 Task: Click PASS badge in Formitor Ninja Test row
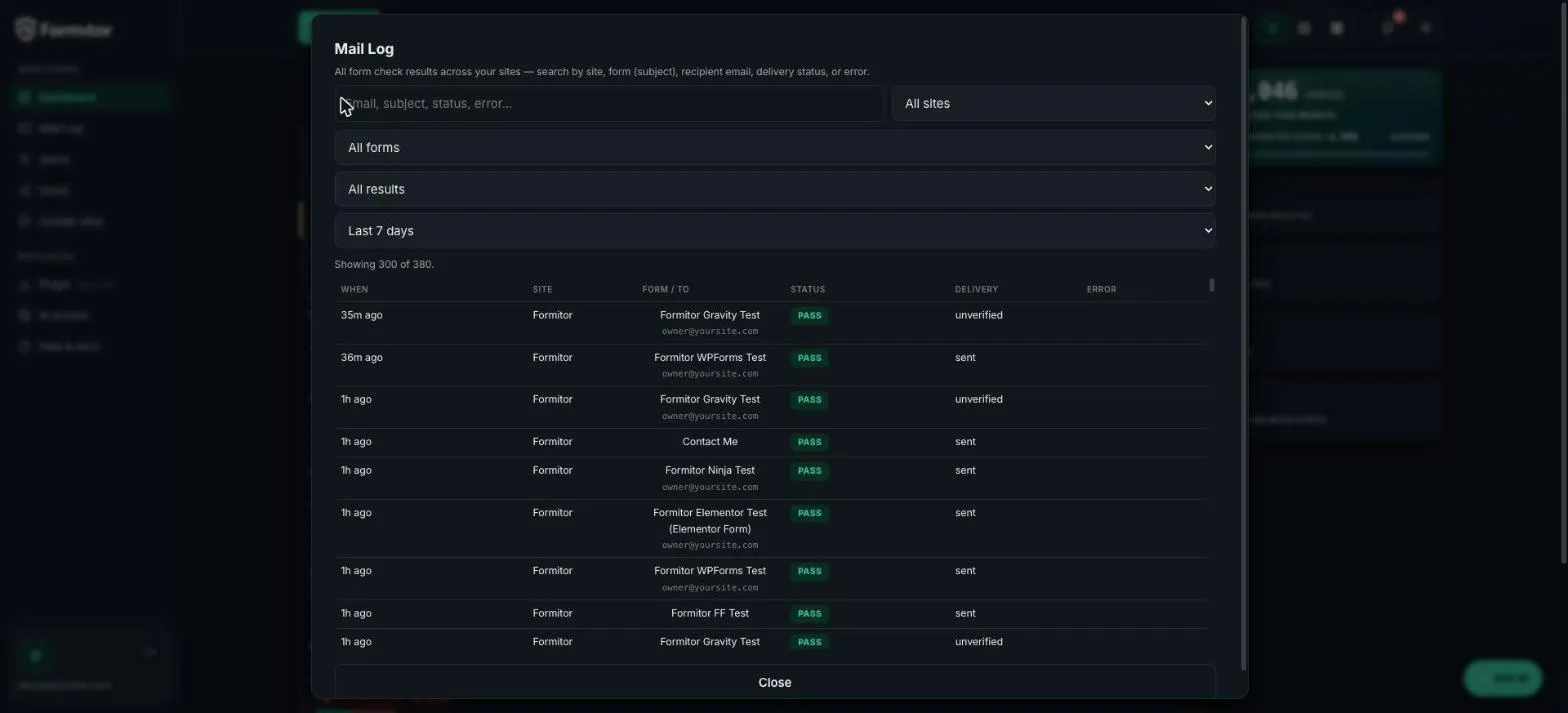click(x=809, y=471)
